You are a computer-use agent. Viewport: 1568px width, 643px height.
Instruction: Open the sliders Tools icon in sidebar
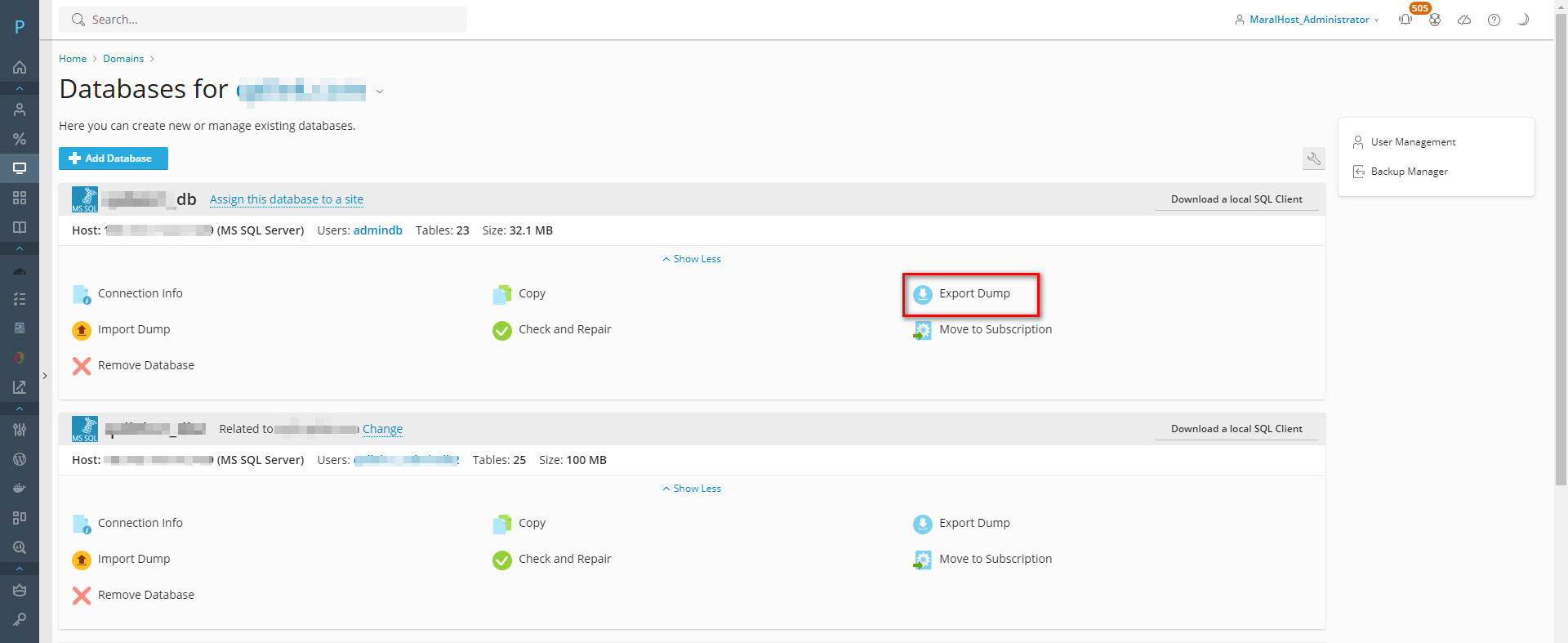pyautogui.click(x=20, y=430)
